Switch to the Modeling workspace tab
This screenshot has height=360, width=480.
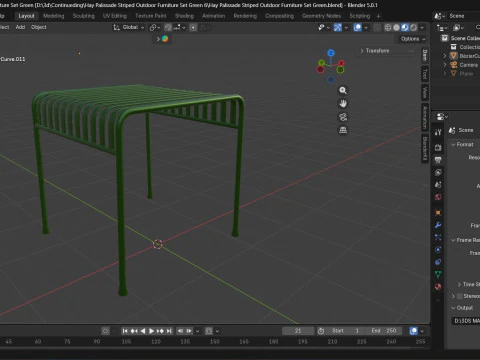(x=53, y=16)
